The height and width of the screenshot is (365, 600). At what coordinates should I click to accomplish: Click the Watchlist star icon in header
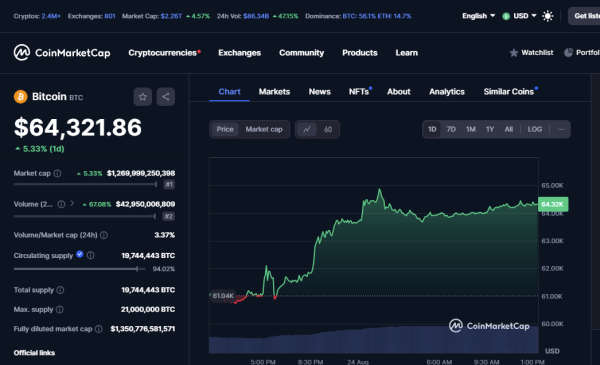coord(514,52)
